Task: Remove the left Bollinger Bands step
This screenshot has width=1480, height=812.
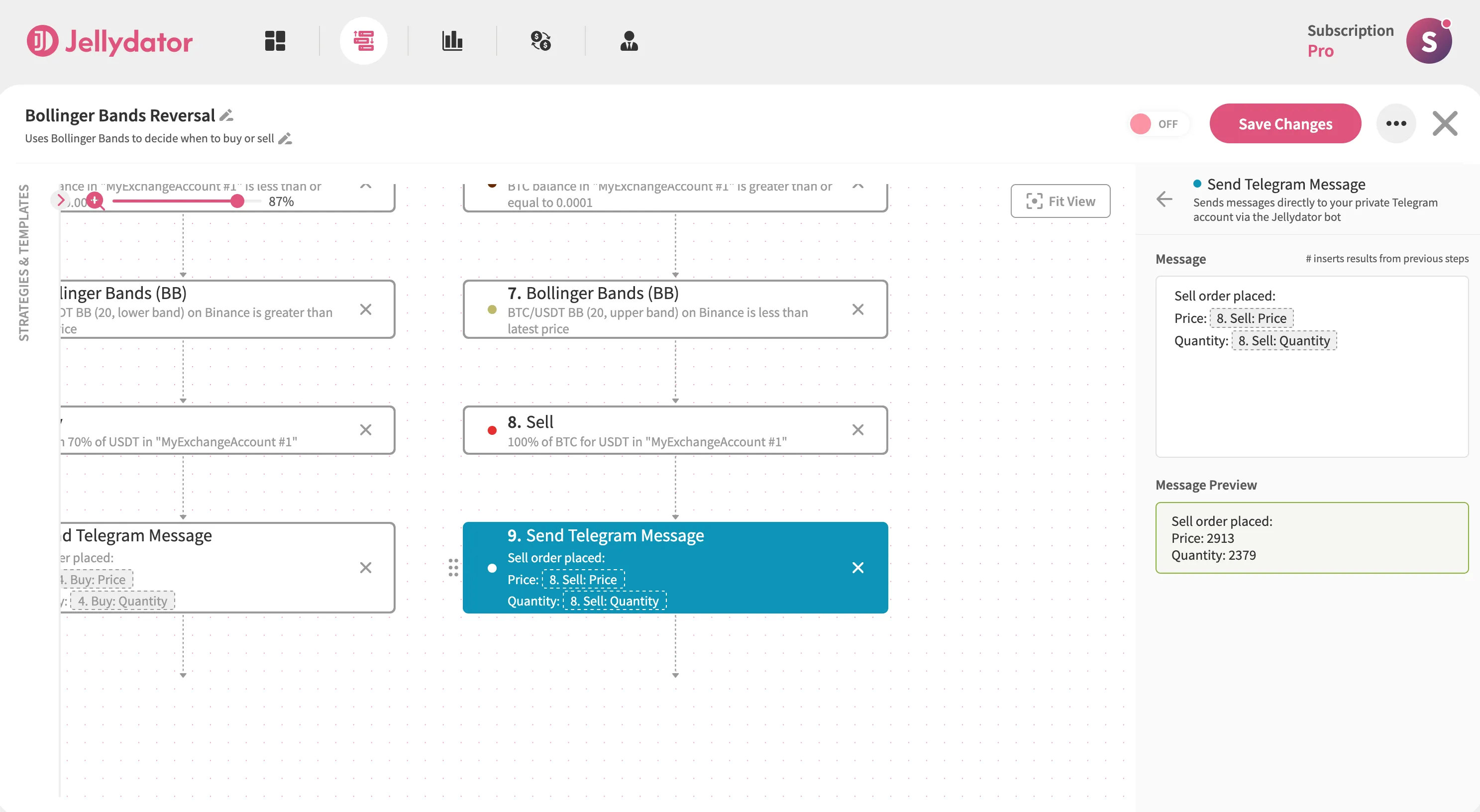Action: coord(365,309)
